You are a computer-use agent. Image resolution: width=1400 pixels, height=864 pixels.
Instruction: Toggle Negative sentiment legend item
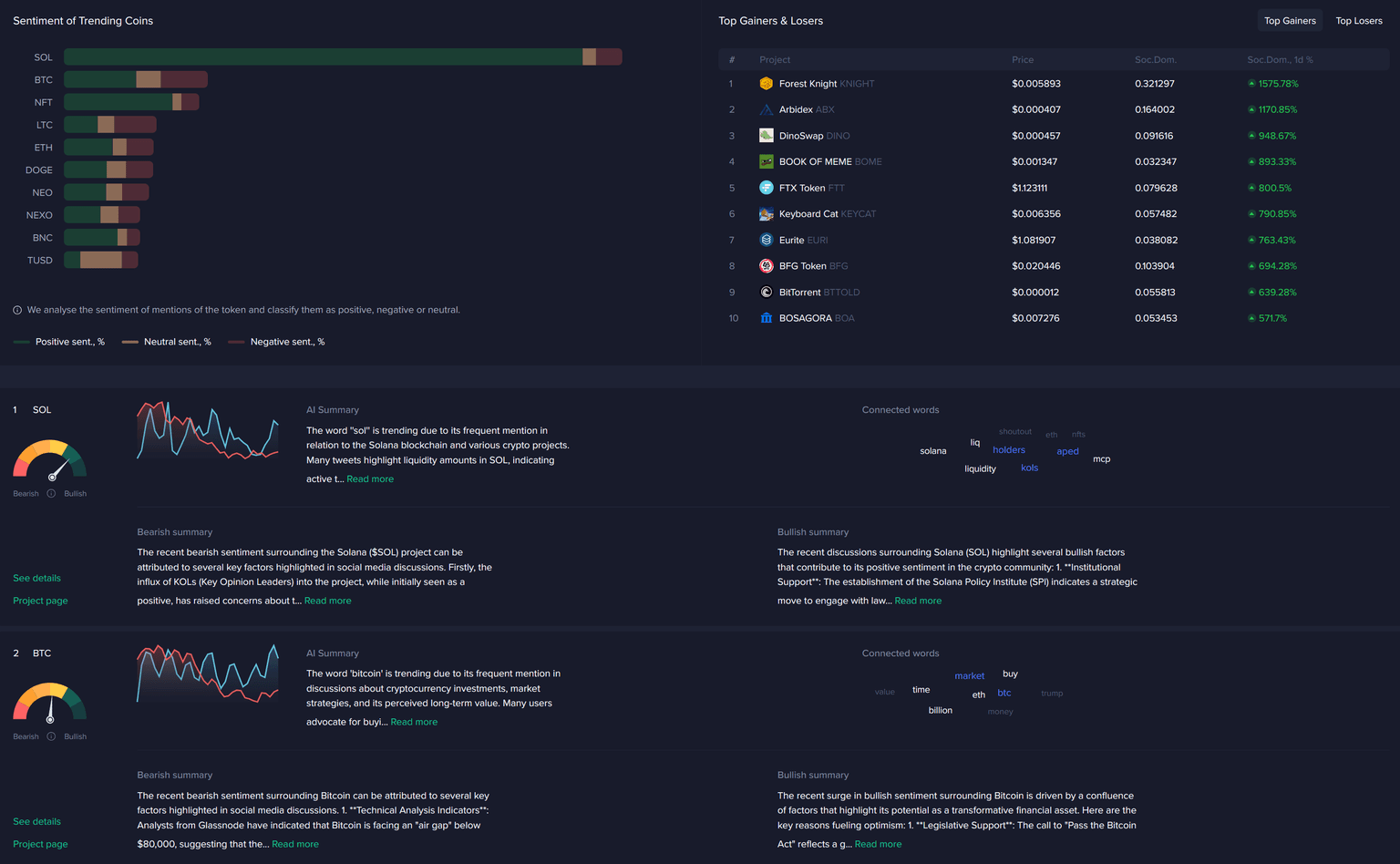point(276,342)
